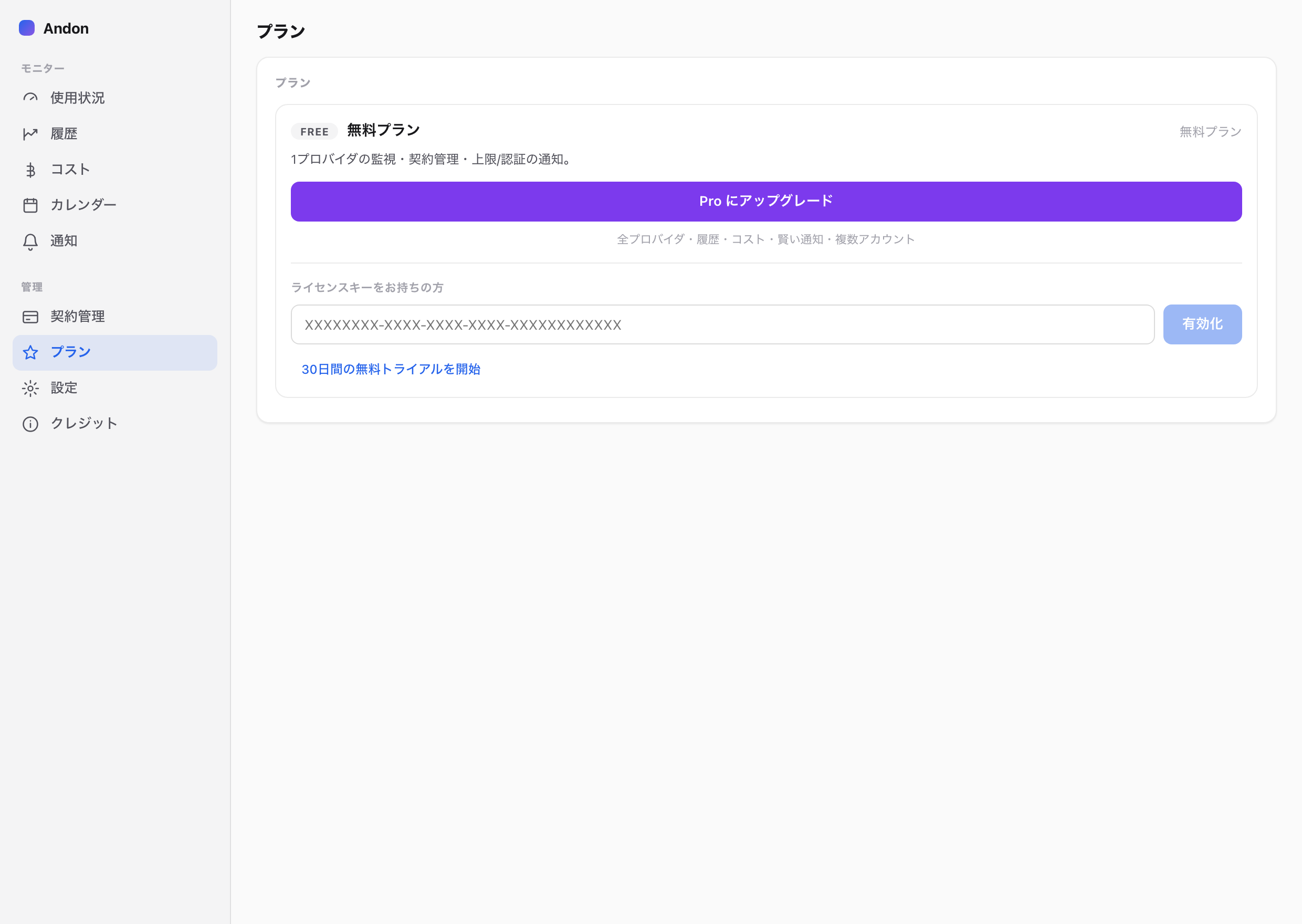This screenshot has height=924, width=1302.
Task: Click the 有効化 button
Action: click(1202, 324)
